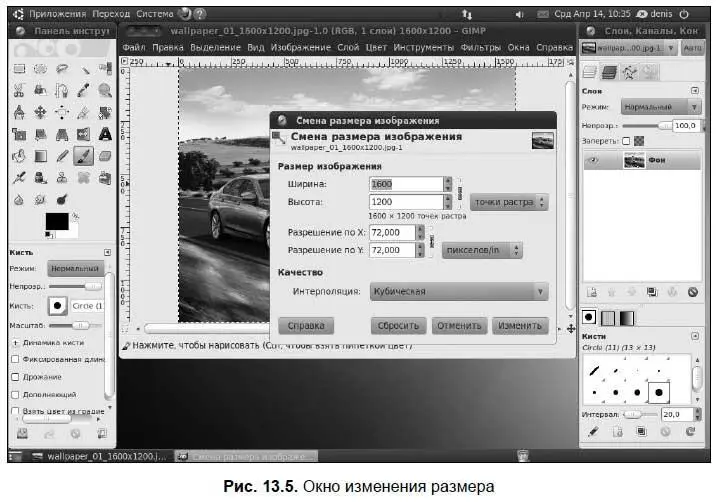Select the Flip tool
716x502 pixels.
click(x=84, y=134)
